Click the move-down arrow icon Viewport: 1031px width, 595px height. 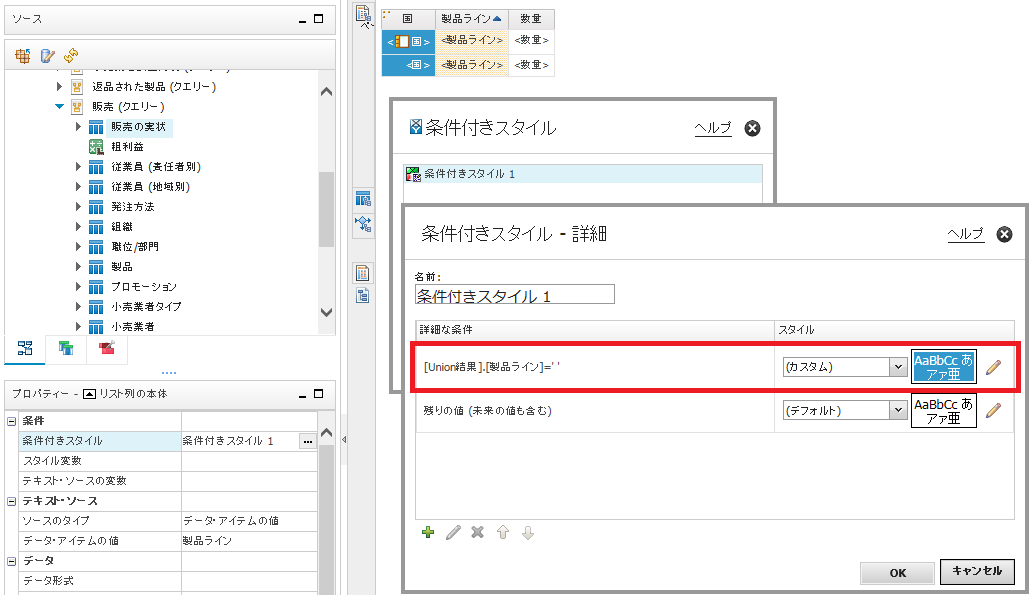528,533
